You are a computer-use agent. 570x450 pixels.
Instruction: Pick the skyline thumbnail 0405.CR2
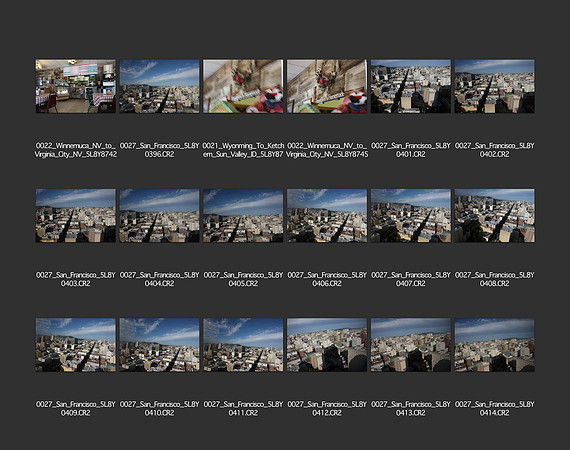[x=243, y=216]
